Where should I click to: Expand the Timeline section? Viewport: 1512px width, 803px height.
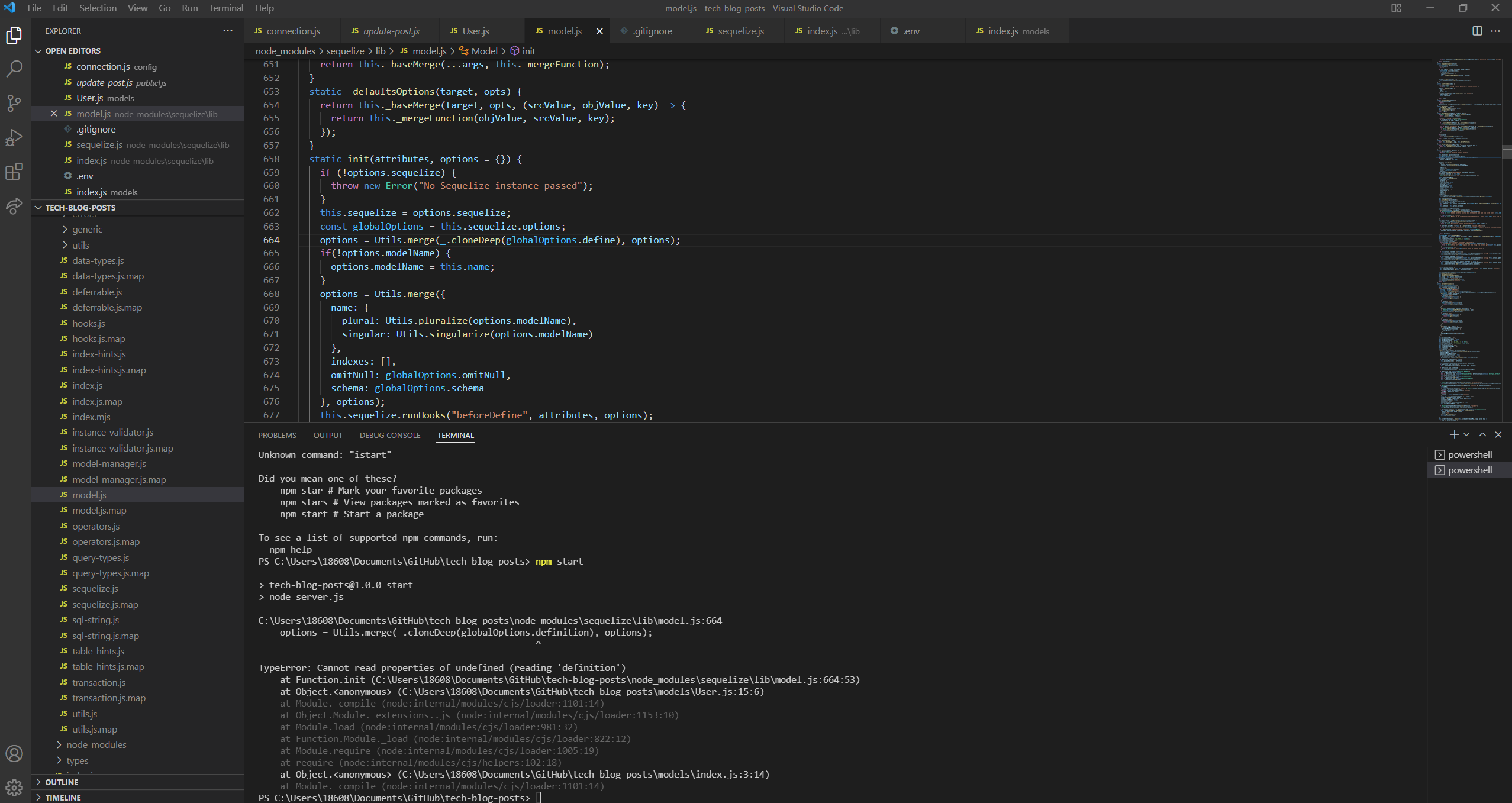pos(63,797)
